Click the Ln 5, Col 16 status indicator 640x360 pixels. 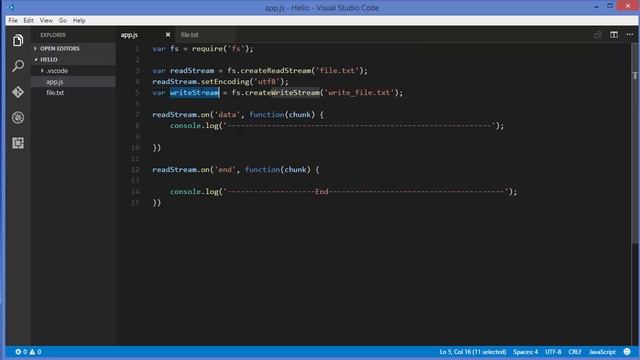click(x=473, y=351)
